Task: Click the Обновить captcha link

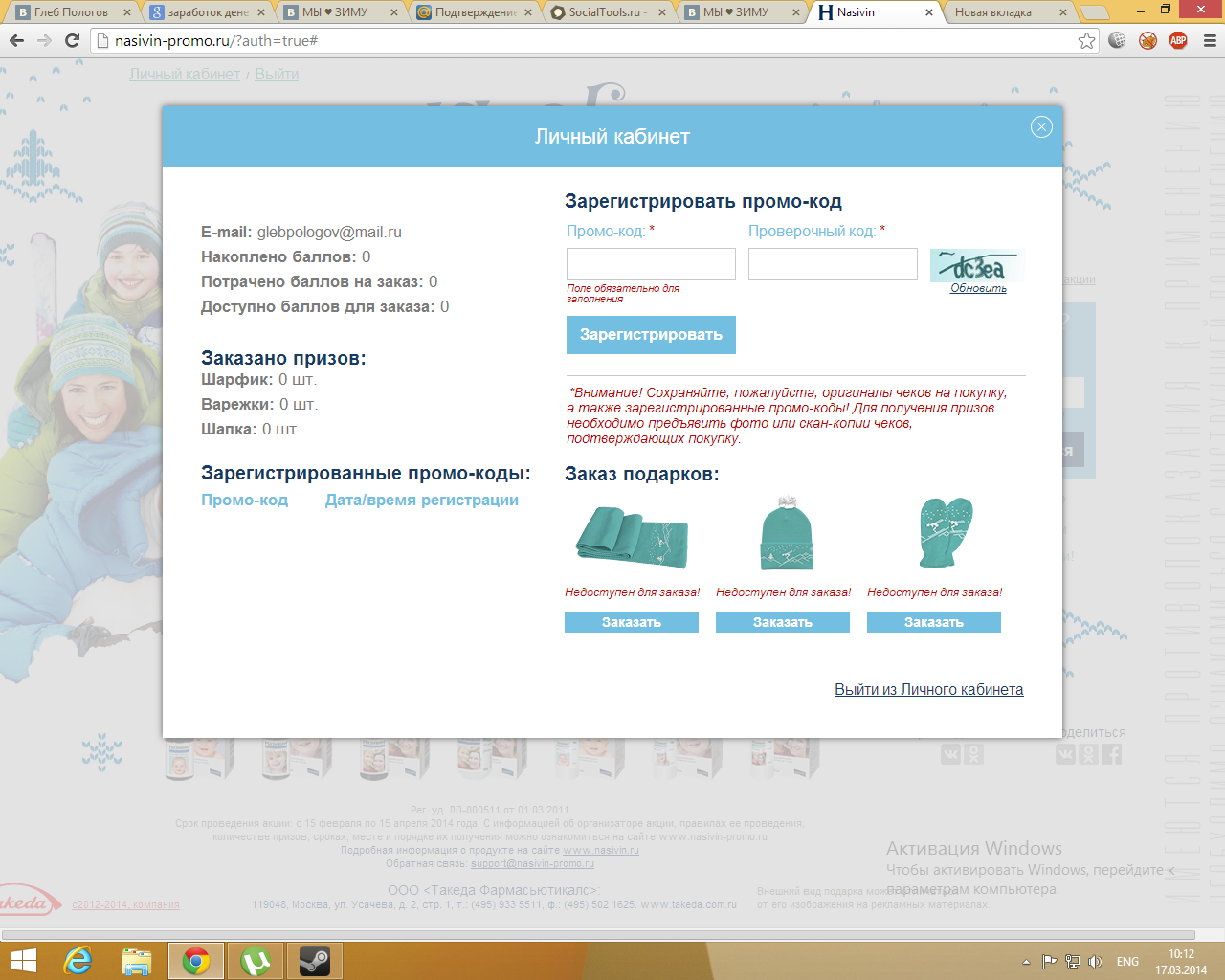Action: 978,288
